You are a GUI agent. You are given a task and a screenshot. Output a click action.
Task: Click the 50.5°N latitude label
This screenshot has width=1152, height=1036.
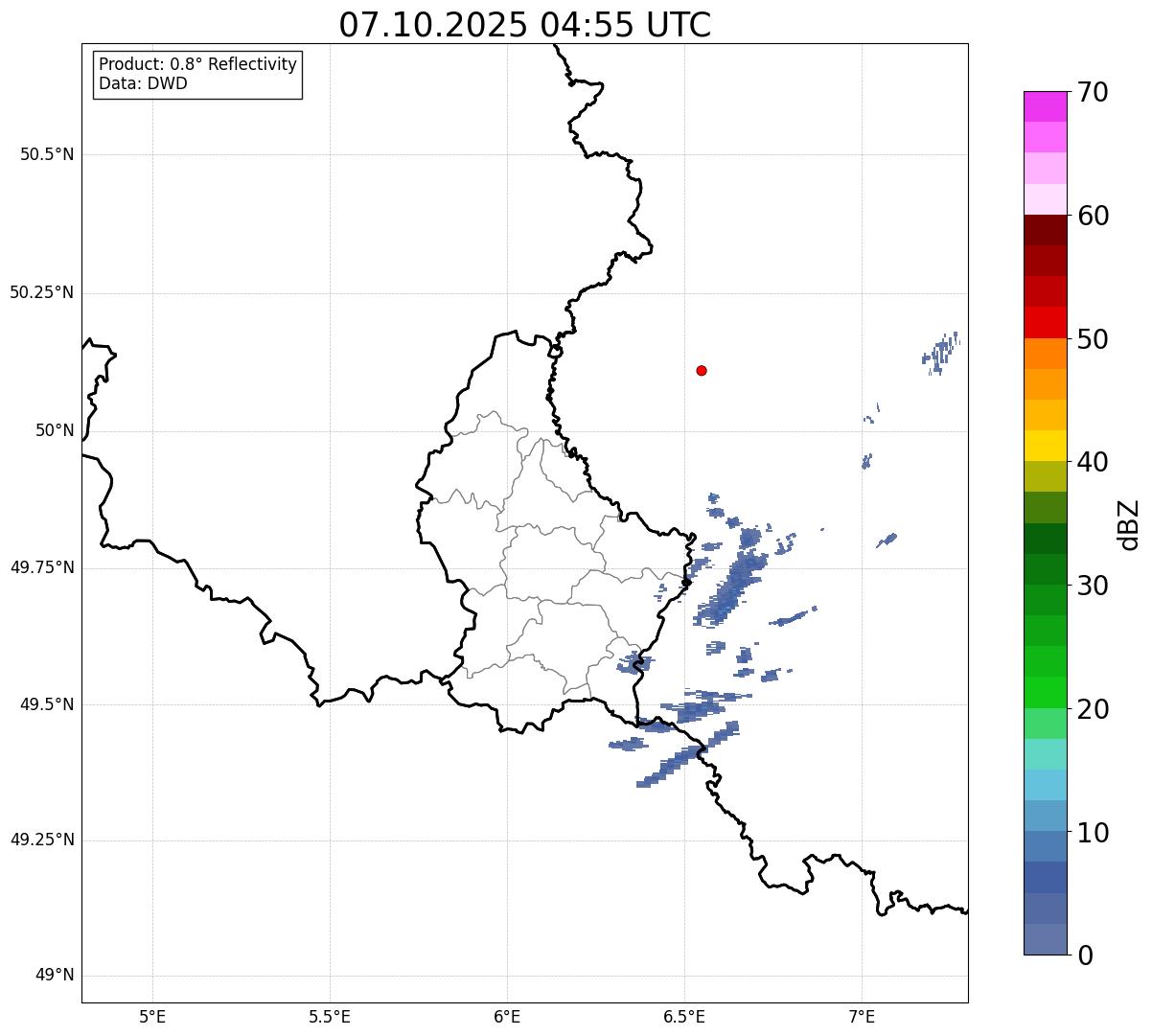coord(47,154)
